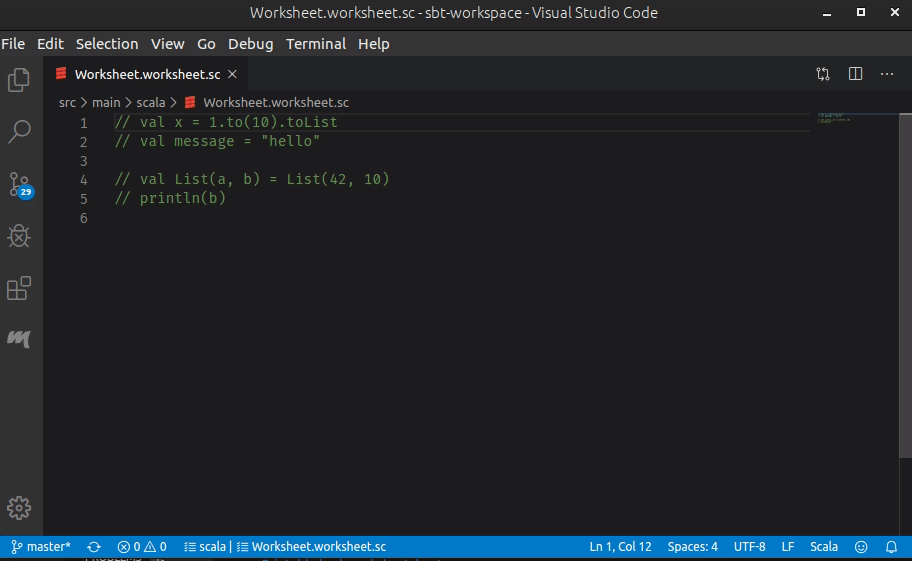Image resolution: width=912 pixels, height=561 pixels.
Task: Change LF end of line sequence
Action: pos(788,546)
